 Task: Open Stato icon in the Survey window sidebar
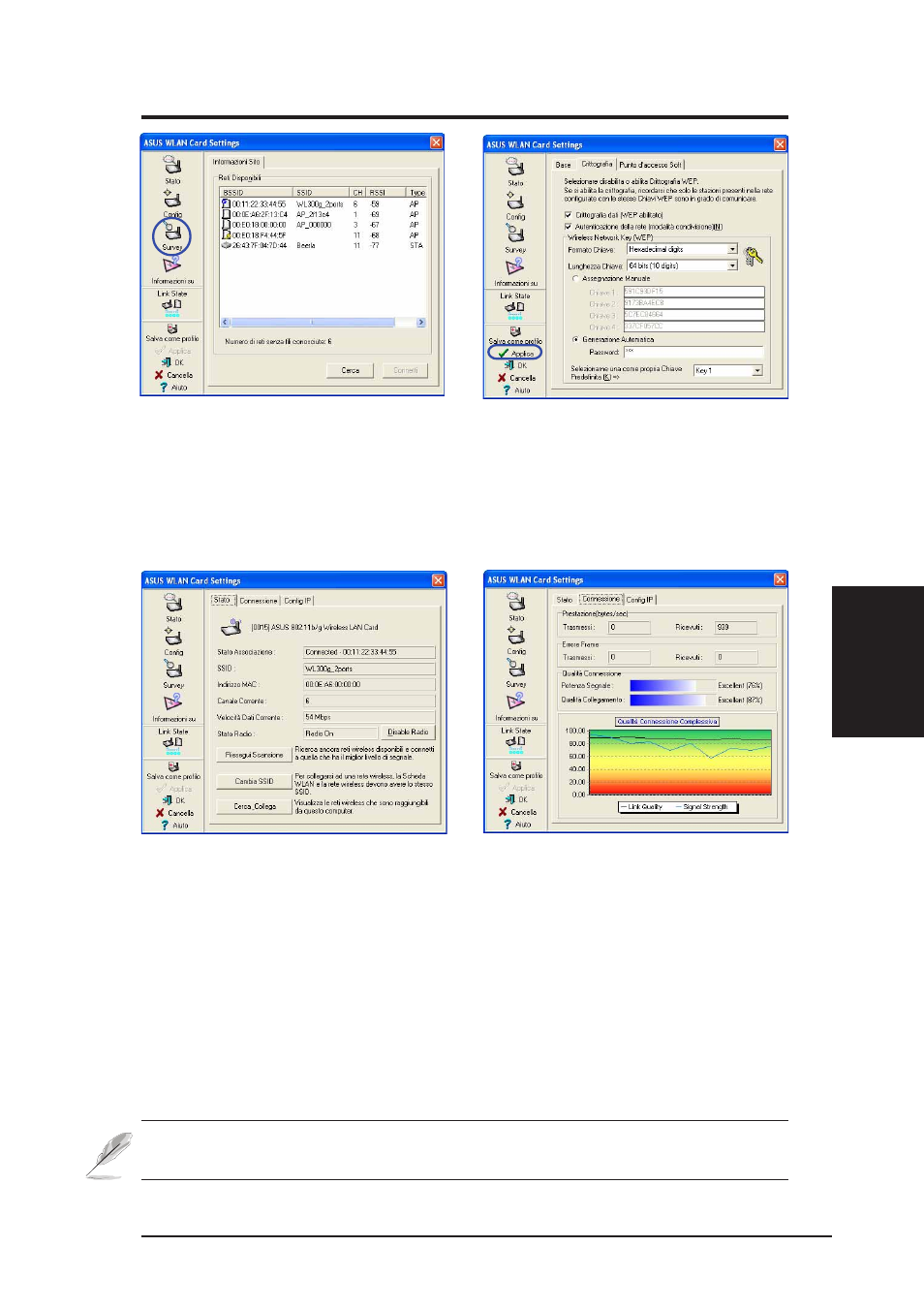click(172, 167)
